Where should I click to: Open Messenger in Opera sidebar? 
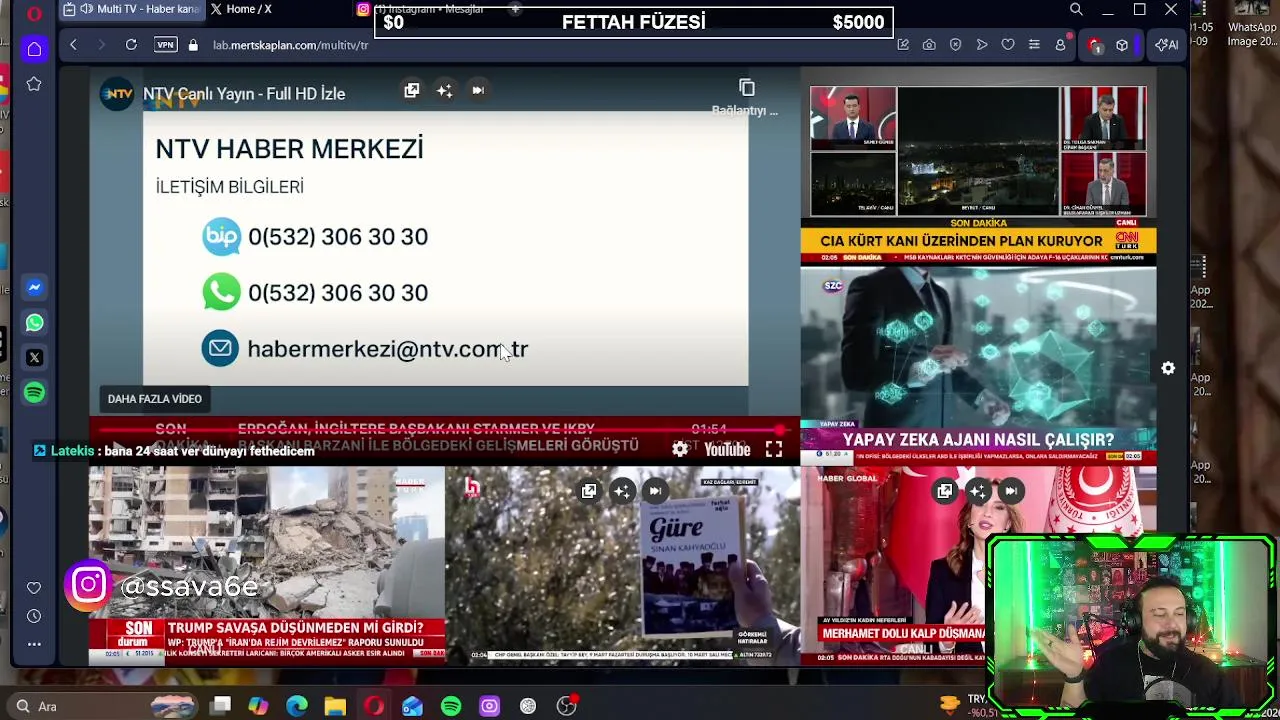pos(34,287)
